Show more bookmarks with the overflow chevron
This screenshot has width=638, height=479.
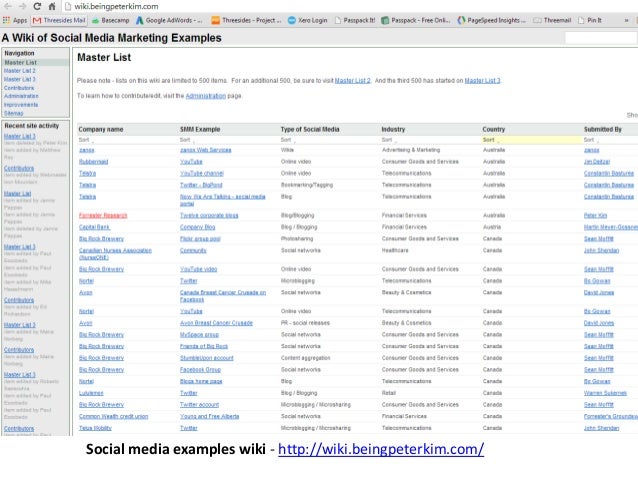pyautogui.click(x=627, y=20)
